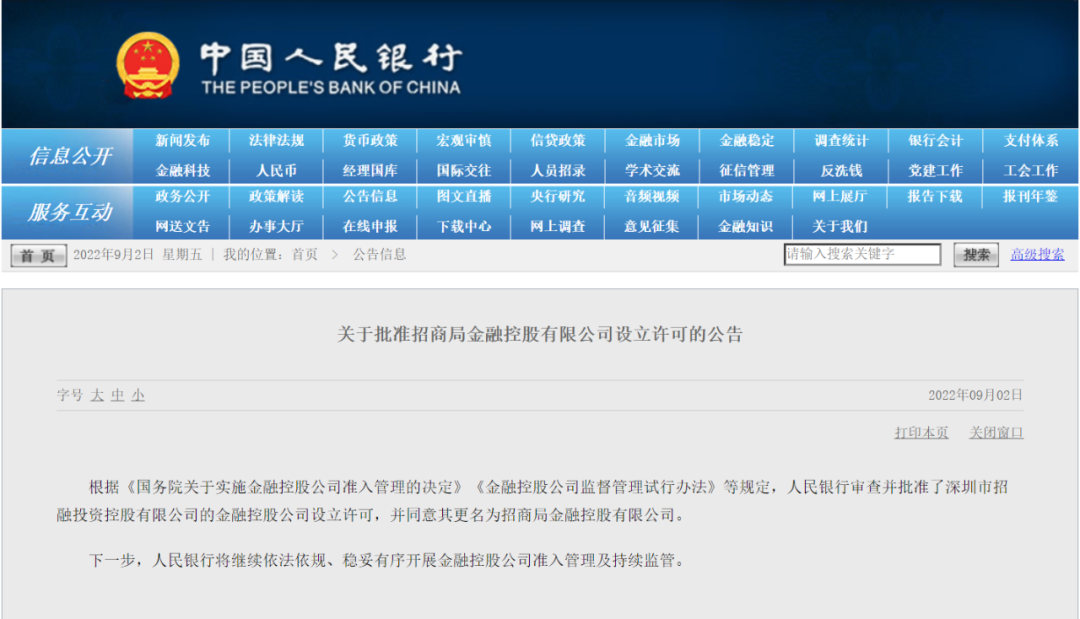Open 国际交往 section
Viewport: 1080px width, 619px height.
pyautogui.click(x=464, y=170)
